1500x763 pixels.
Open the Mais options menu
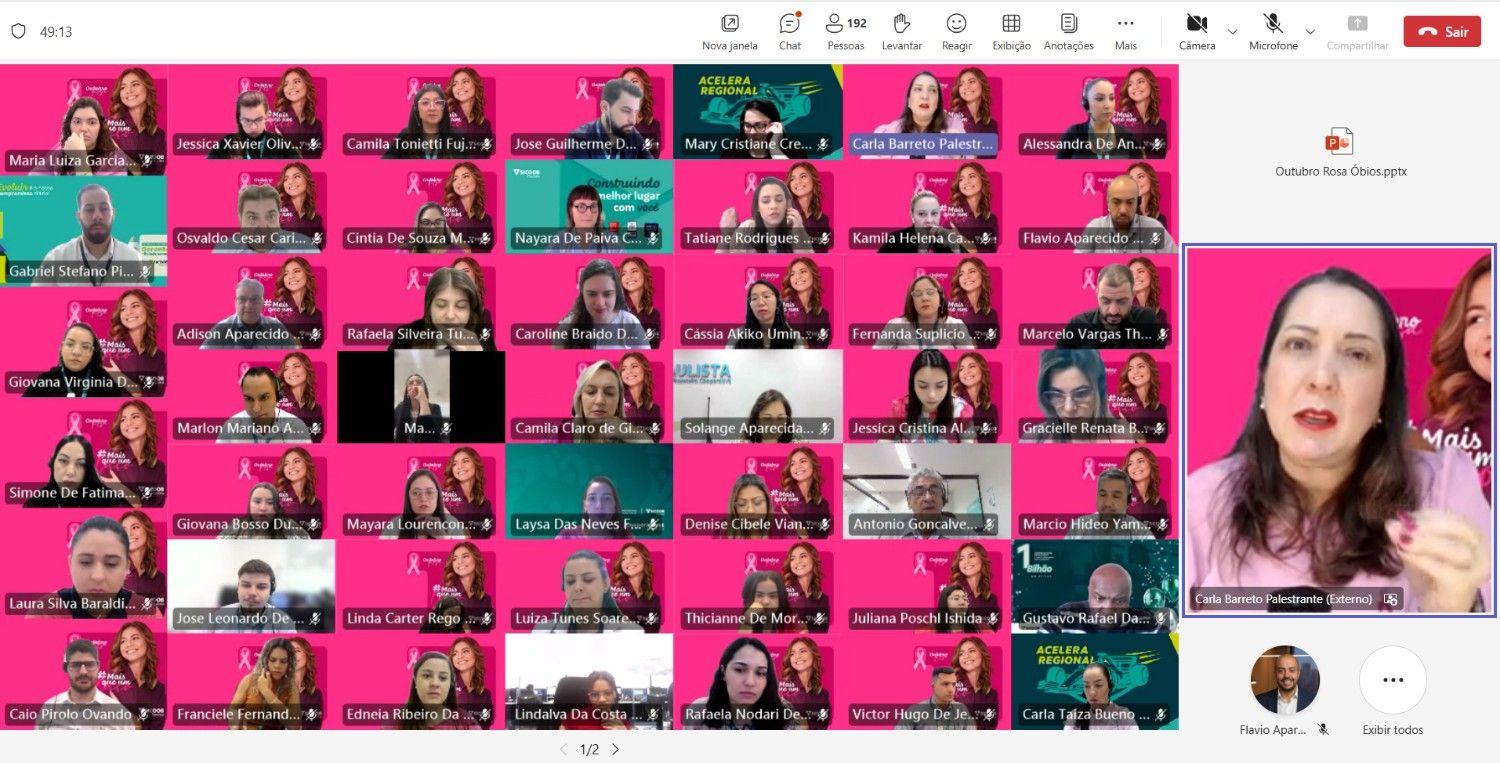click(1125, 24)
